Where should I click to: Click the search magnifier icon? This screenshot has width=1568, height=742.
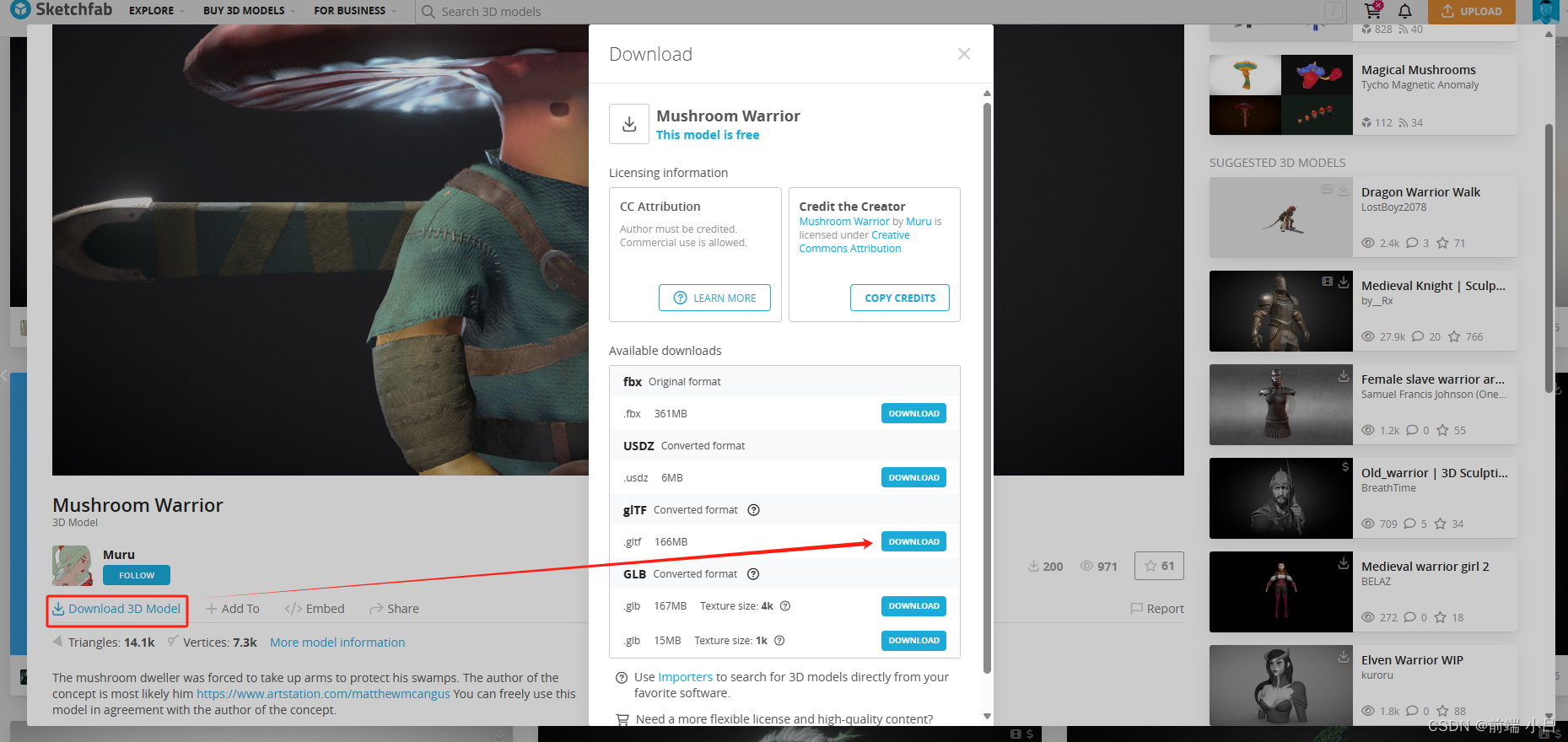428,12
